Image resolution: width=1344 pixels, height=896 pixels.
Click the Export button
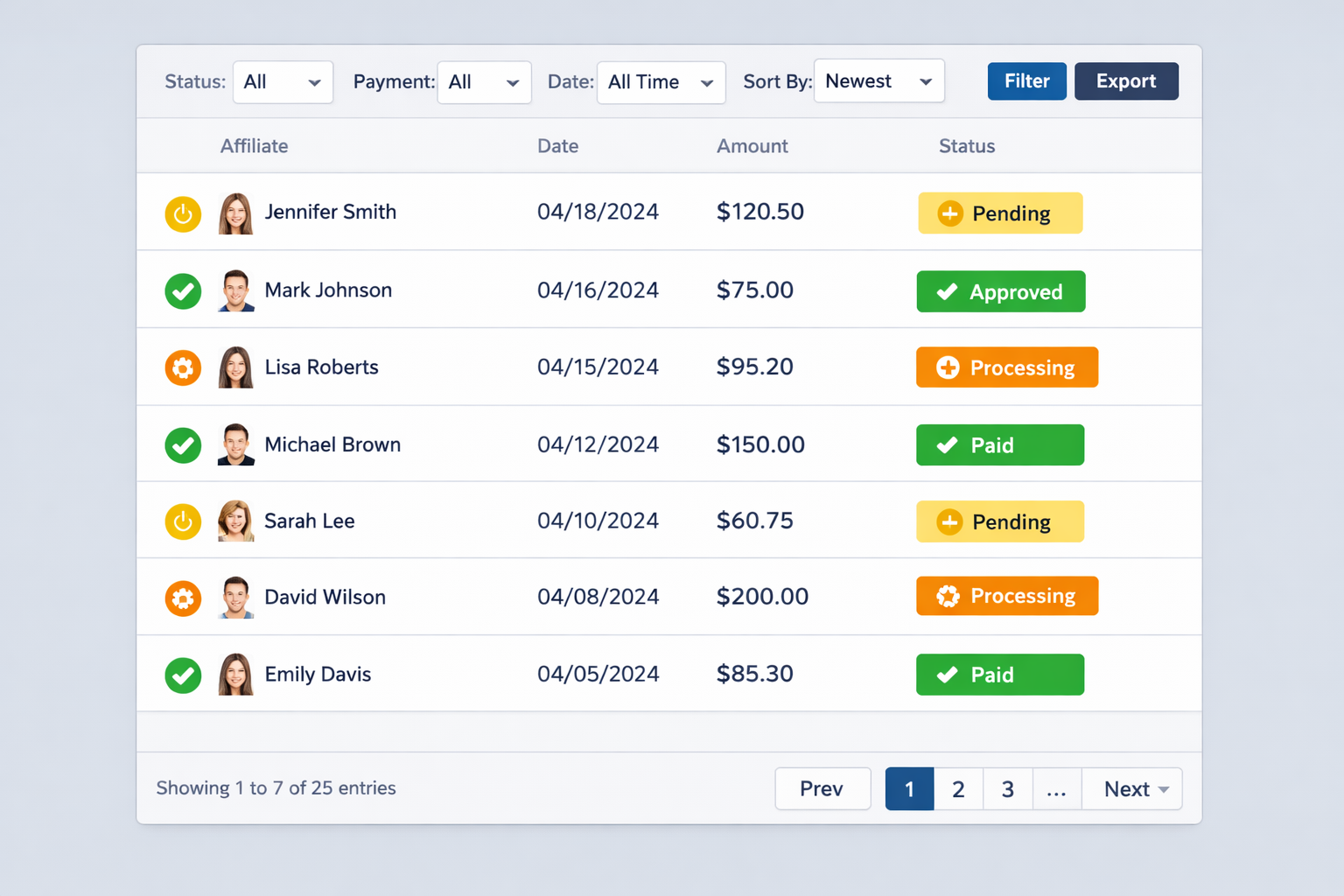1126,80
